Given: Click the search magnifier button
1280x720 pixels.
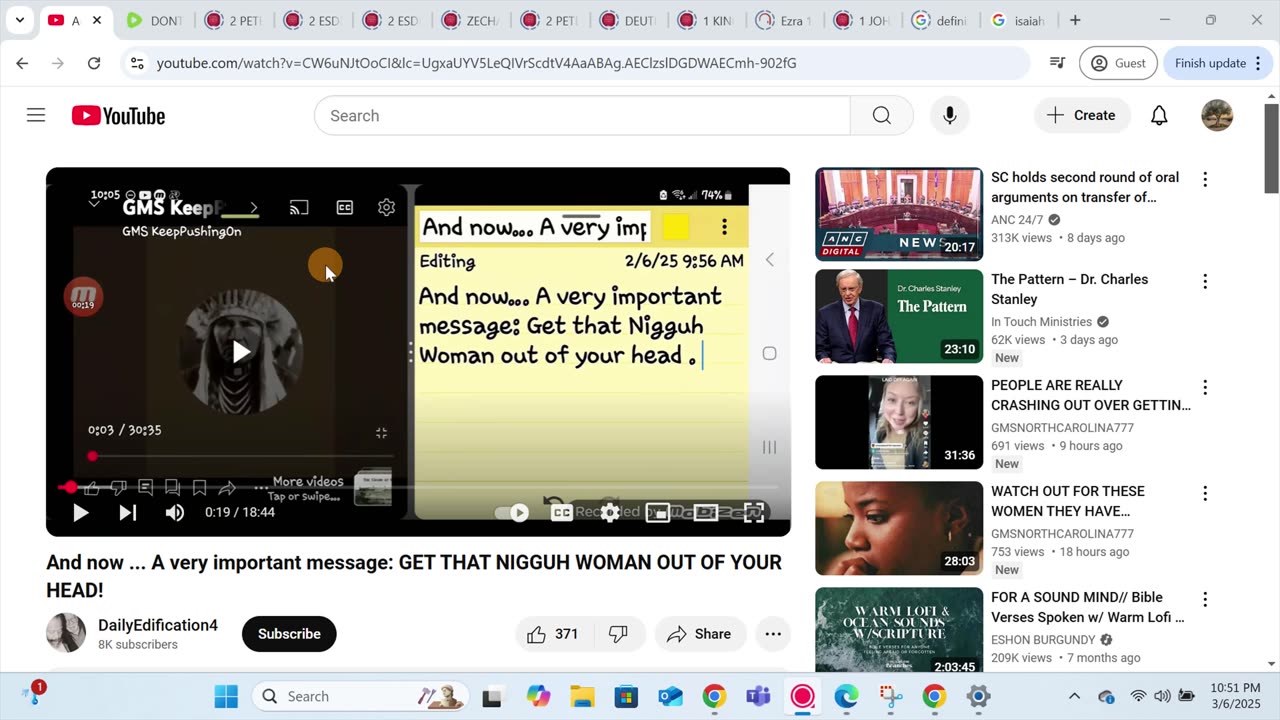Looking at the screenshot, I should click(x=881, y=116).
